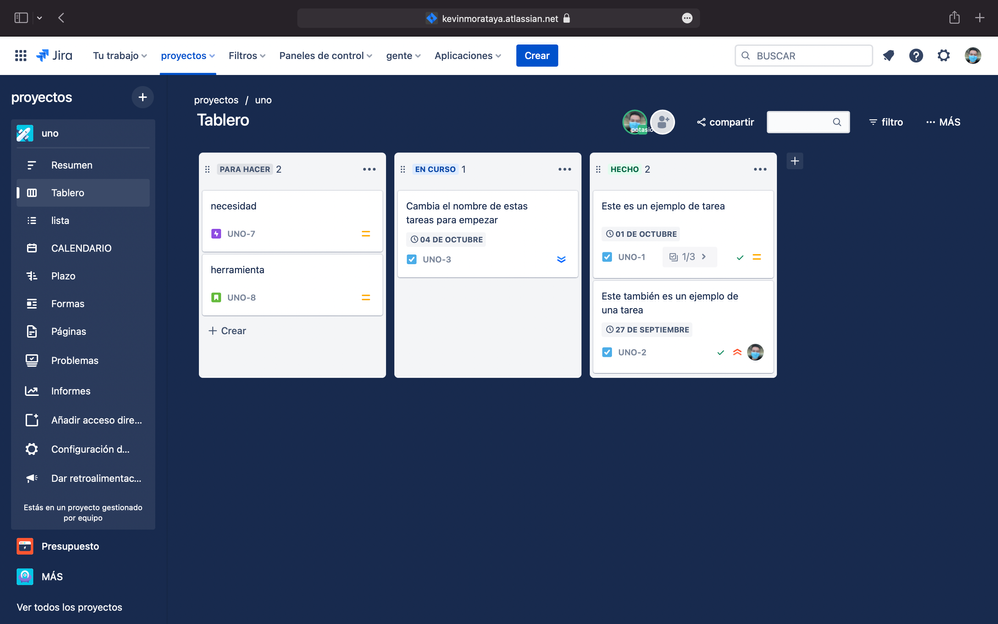This screenshot has height=624, width=998.
Task: Click the proyectos breadcrumb link
Action: point(216,100)
